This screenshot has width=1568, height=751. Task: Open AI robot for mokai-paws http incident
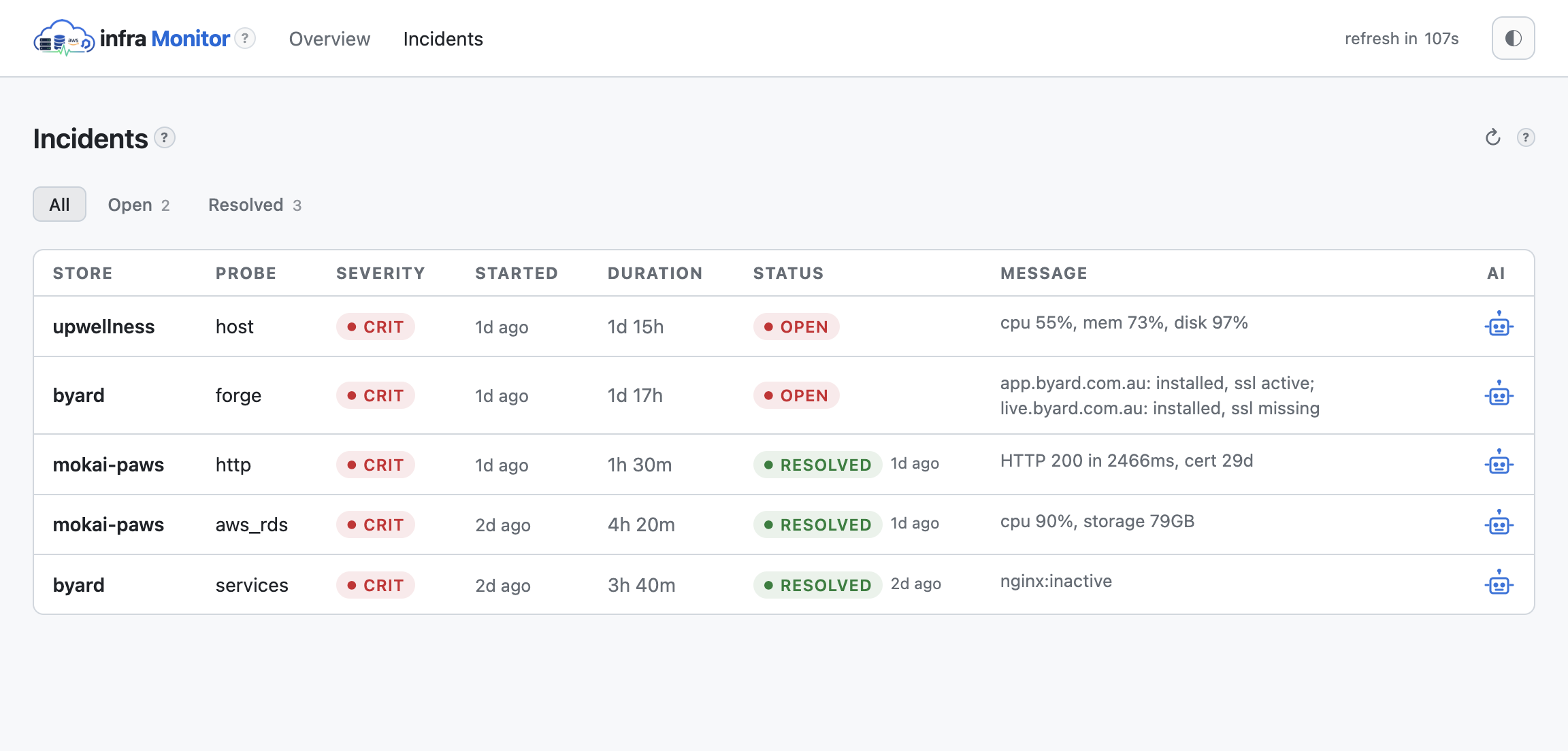1499,463
